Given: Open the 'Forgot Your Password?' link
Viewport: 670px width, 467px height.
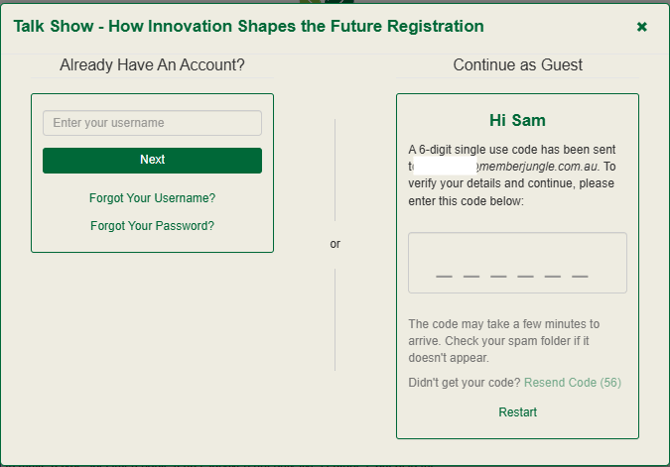Looking at the screenshot, I should pos(152,226).
